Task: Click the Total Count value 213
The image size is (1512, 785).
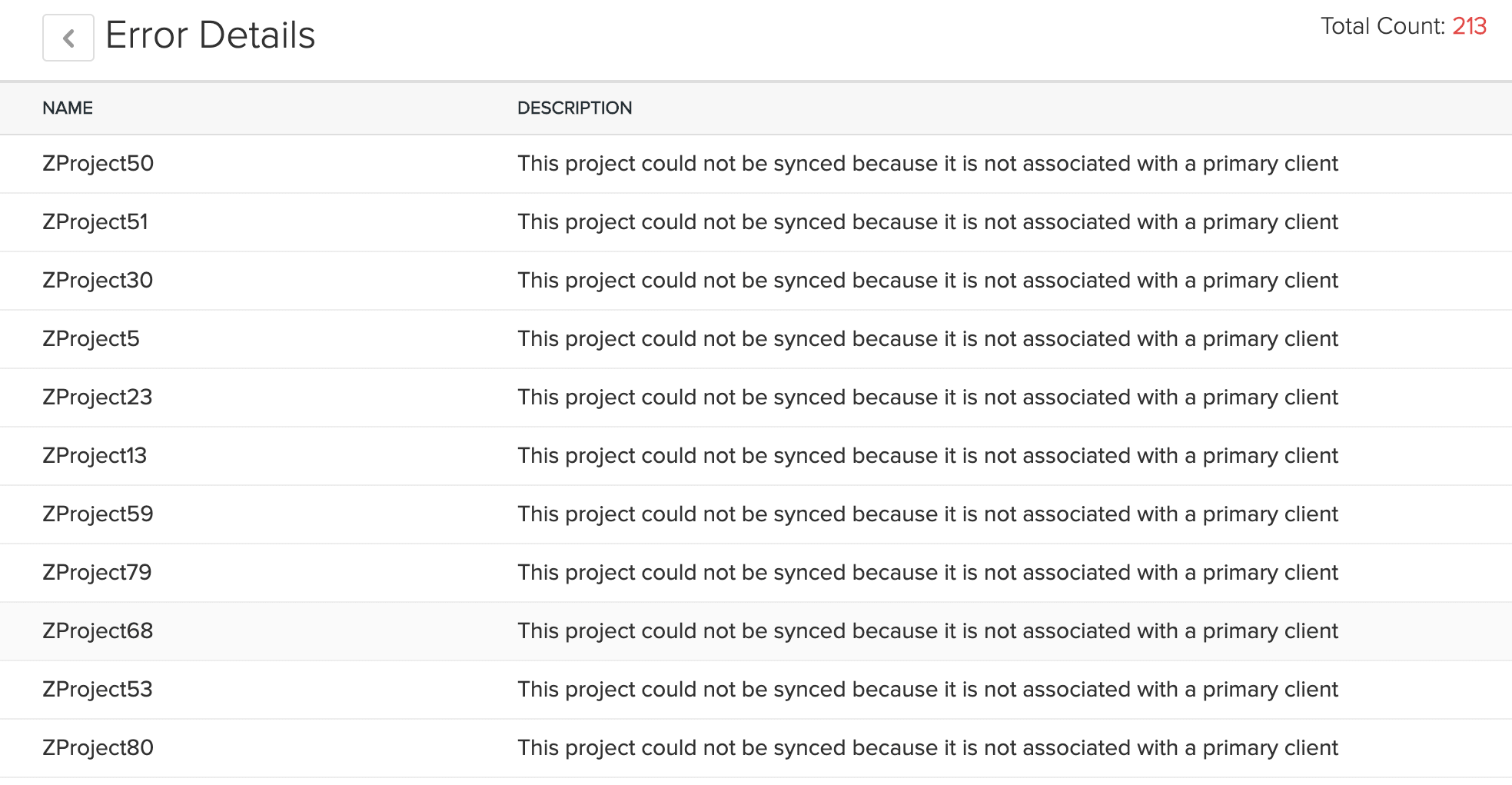Action: [x=1469, y=26]
